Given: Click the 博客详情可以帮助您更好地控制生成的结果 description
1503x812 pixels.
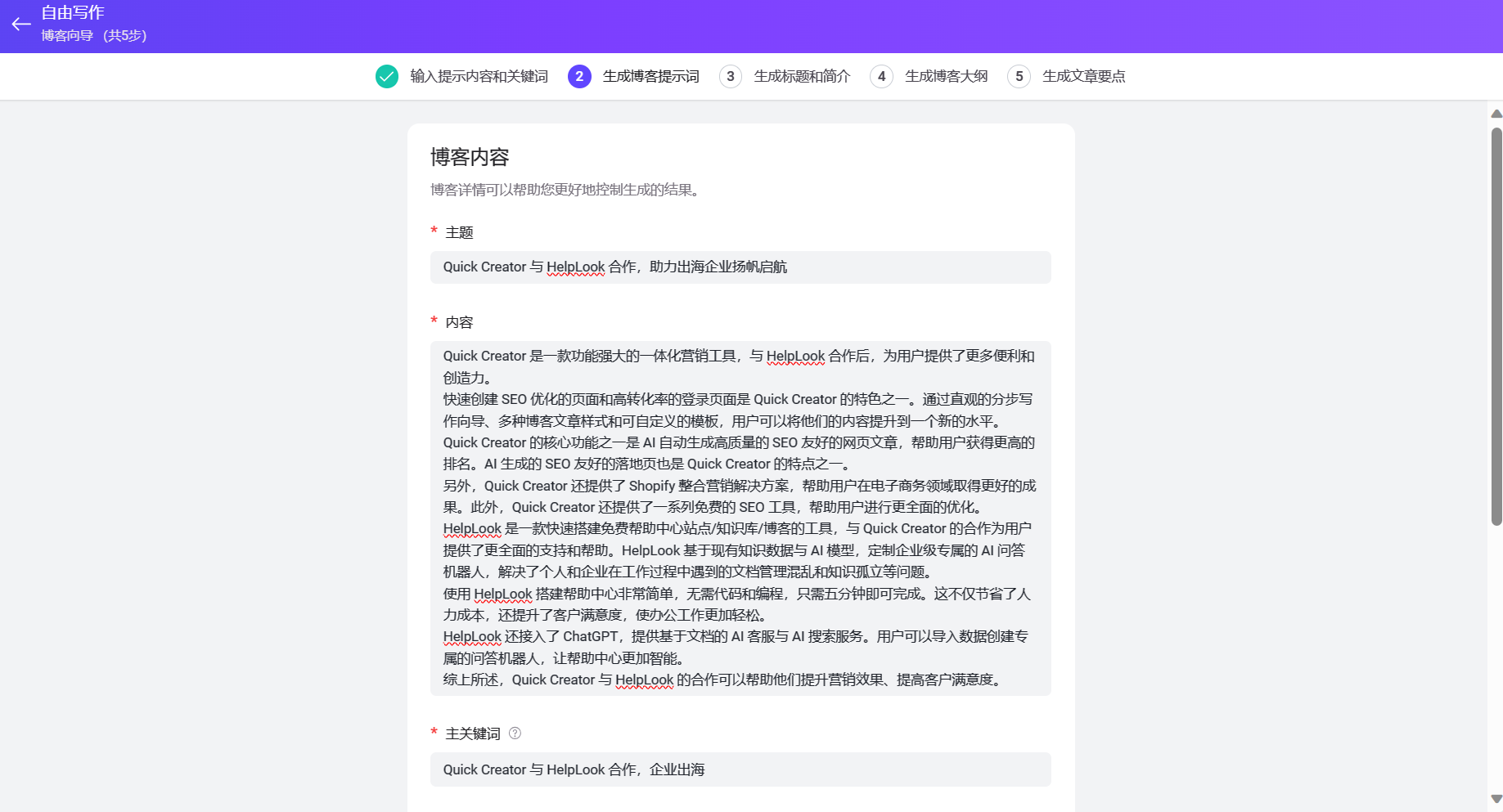Looking at the screenshot, I should pos(565,190).
